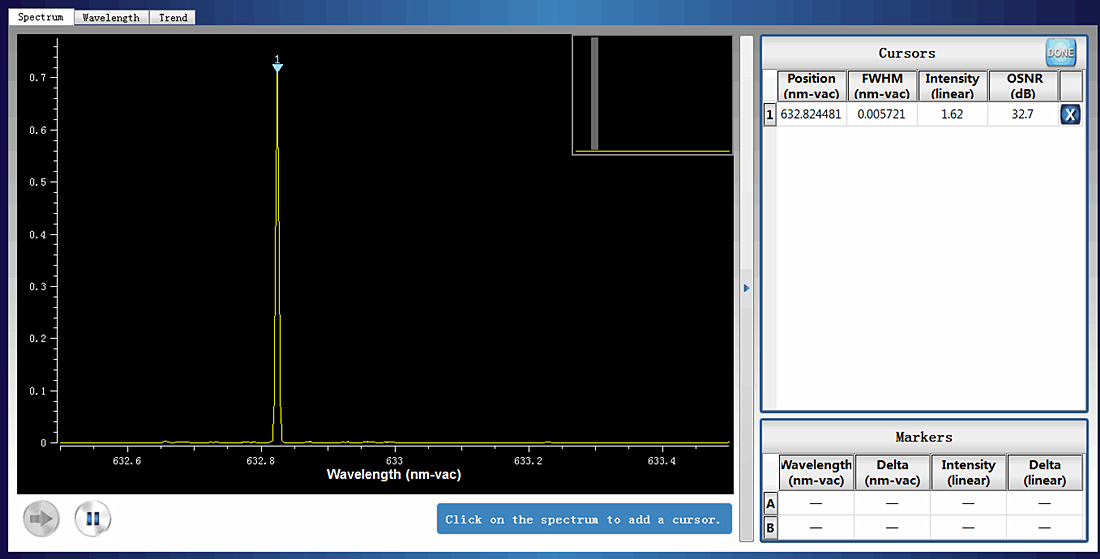Image resolution: width=1100 pixels, height=559 pixels.
Task: Click the overview thumbnail in the plot corner
Action: (652, 95)
